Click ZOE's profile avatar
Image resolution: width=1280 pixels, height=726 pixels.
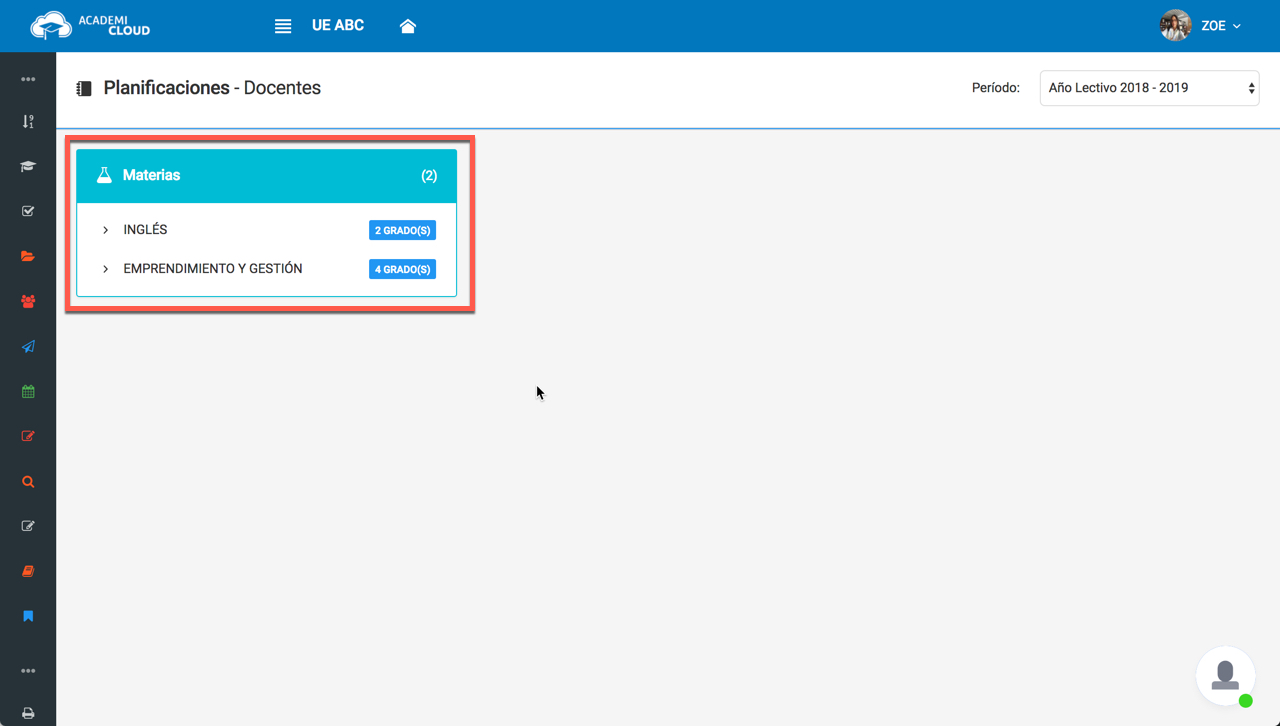1175,26
